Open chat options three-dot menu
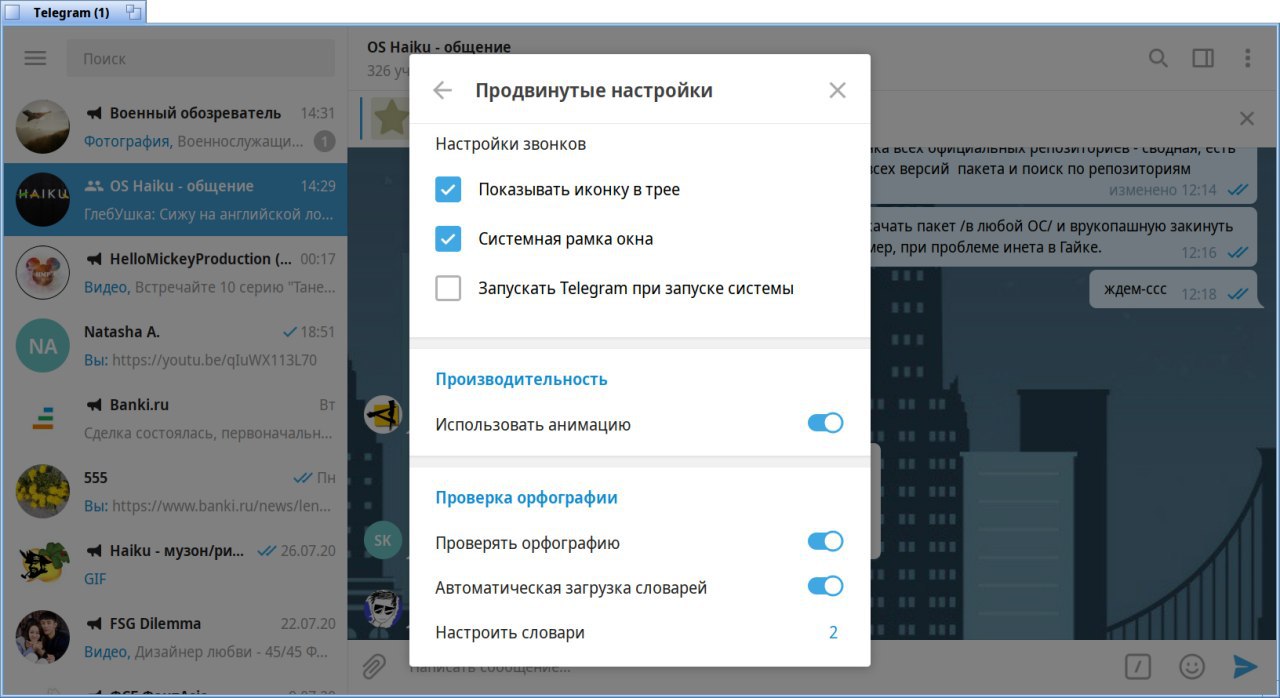1280x698 pixels. pos(1247,58)
